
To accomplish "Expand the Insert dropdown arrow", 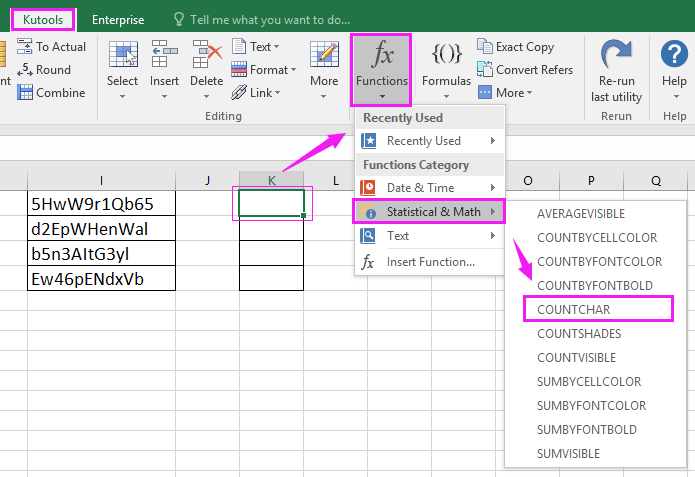I will (x=164, y=96).
